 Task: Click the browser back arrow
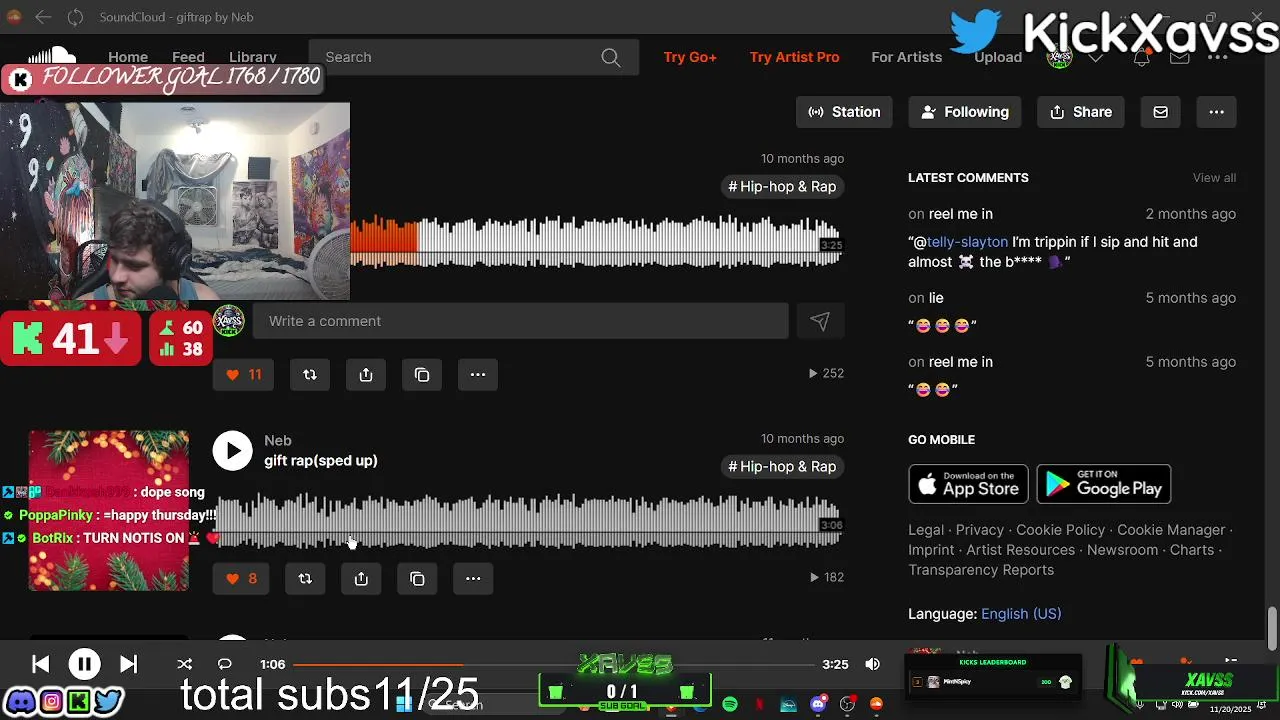(43, 17)
